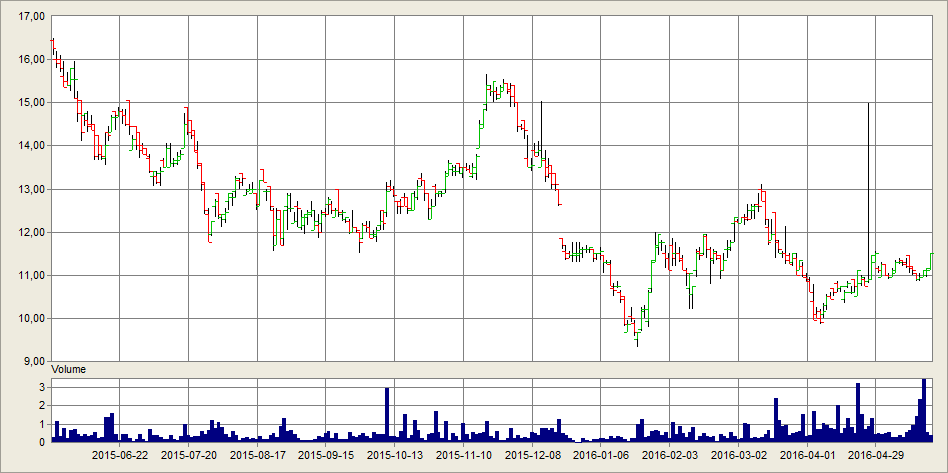948x473 pixels.
Task: Select the 15,00 price axis label
Action: [x=33, y=103]
